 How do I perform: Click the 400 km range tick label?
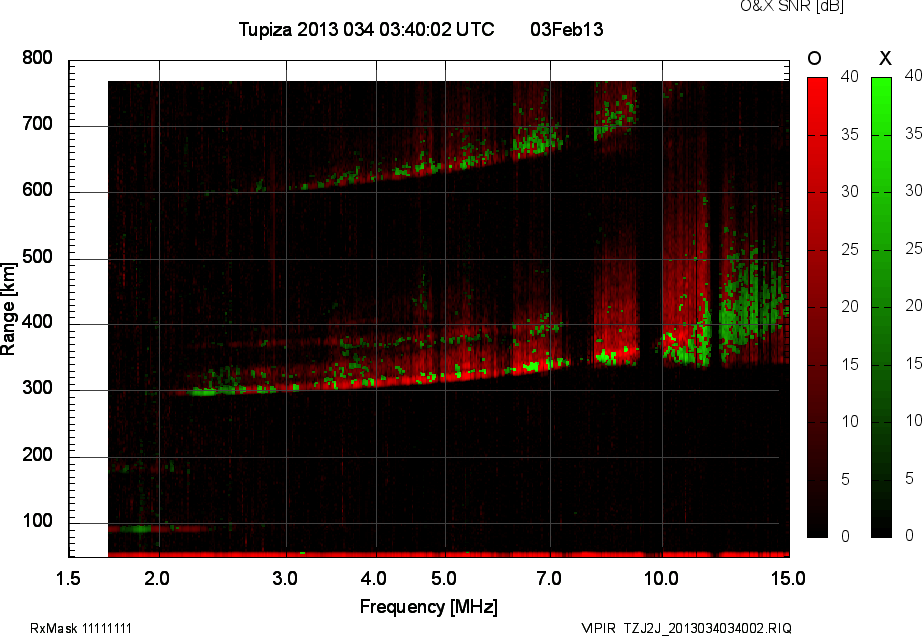38,322
